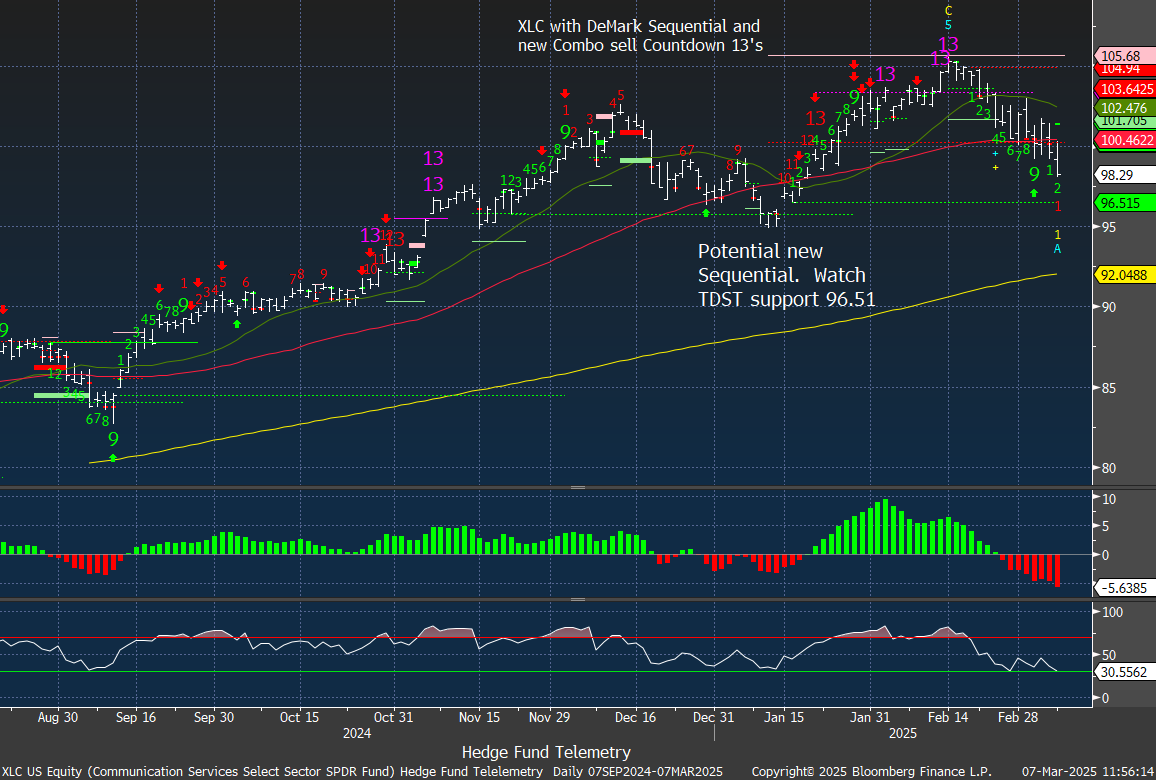Image resolution: width=1156 pixels, height=780 pixels.
Task: Click the yellow 92.0488 moving average label
Action: 1125,274
